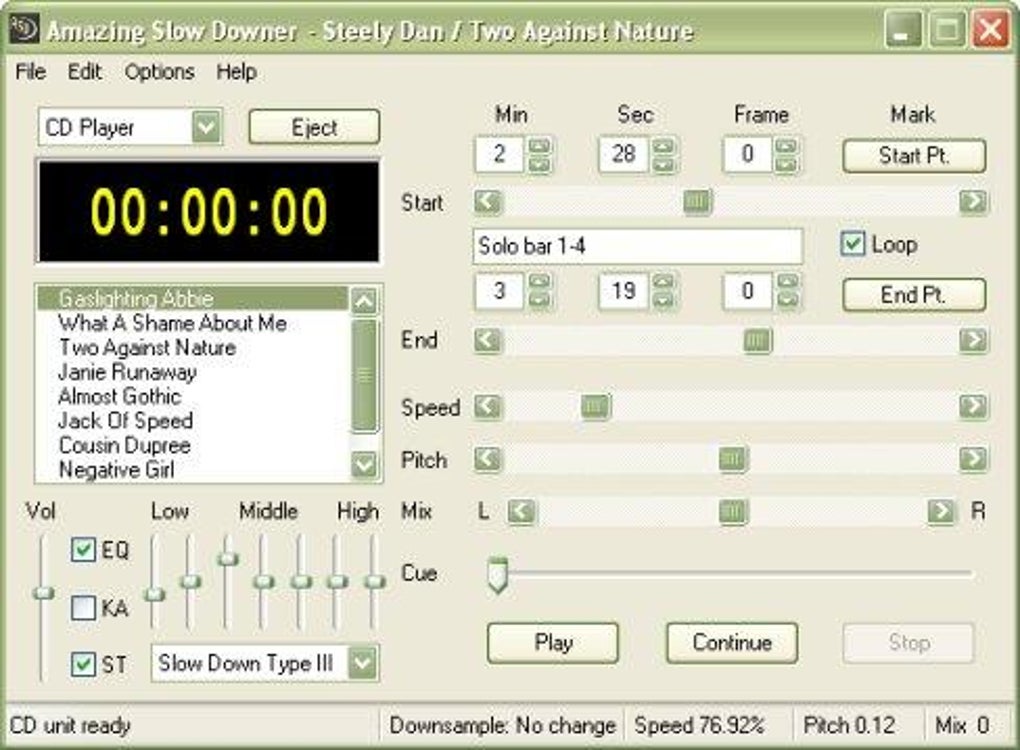1020x750 pixels.
Task: Lower pitch with the Pitch left arrow
Action: tap(488, 459)
